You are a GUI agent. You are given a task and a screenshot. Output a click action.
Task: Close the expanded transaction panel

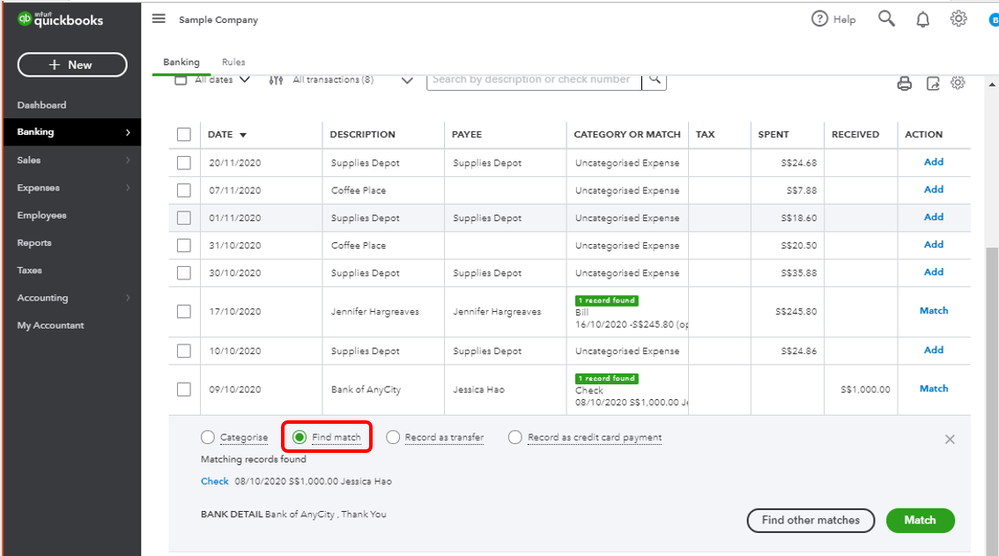[x=950, y=439]
